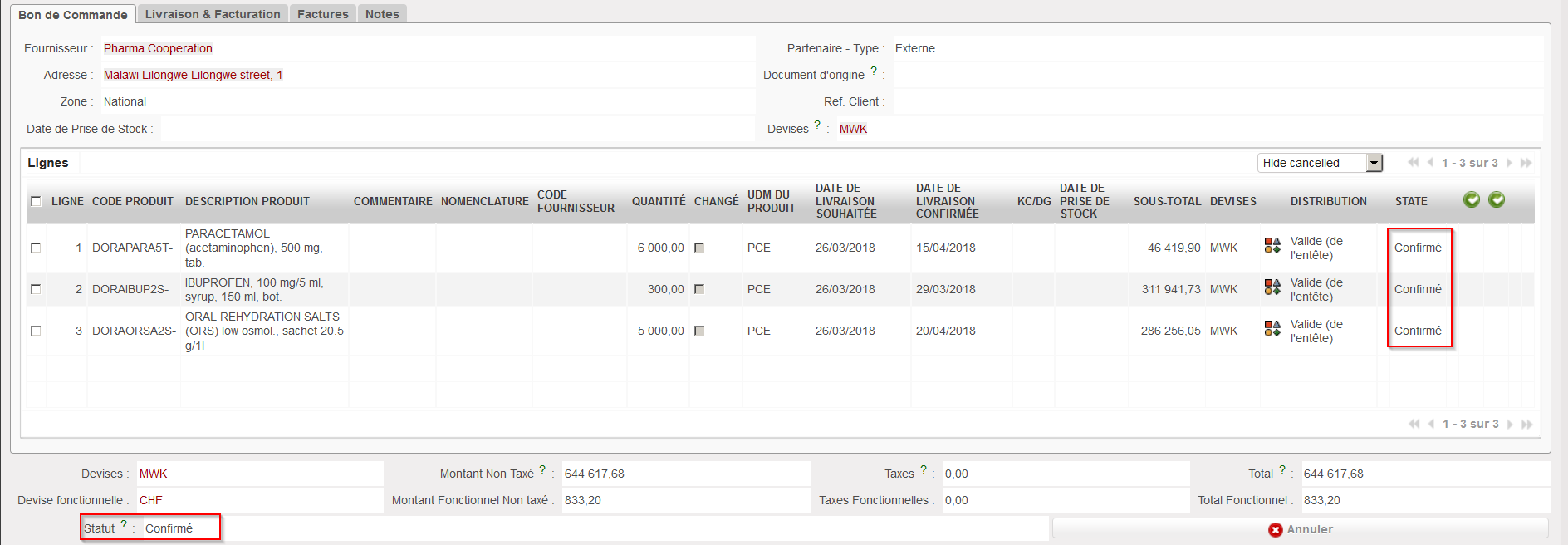Show help for Montant Non Taxé
This screenshot has height=545, width=1568.
[x=542, y=469]
